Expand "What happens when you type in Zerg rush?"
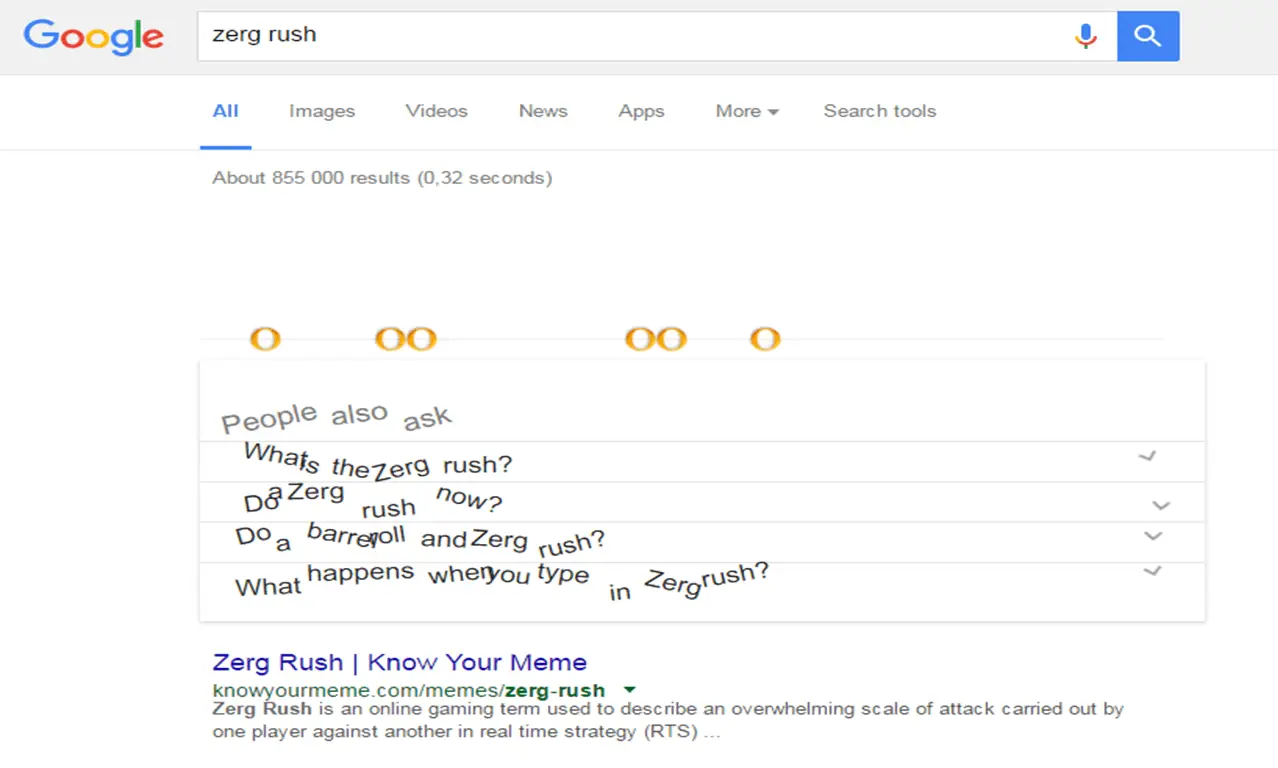The width and height of the screenshot is (1278, 768). pos(1152,571)
